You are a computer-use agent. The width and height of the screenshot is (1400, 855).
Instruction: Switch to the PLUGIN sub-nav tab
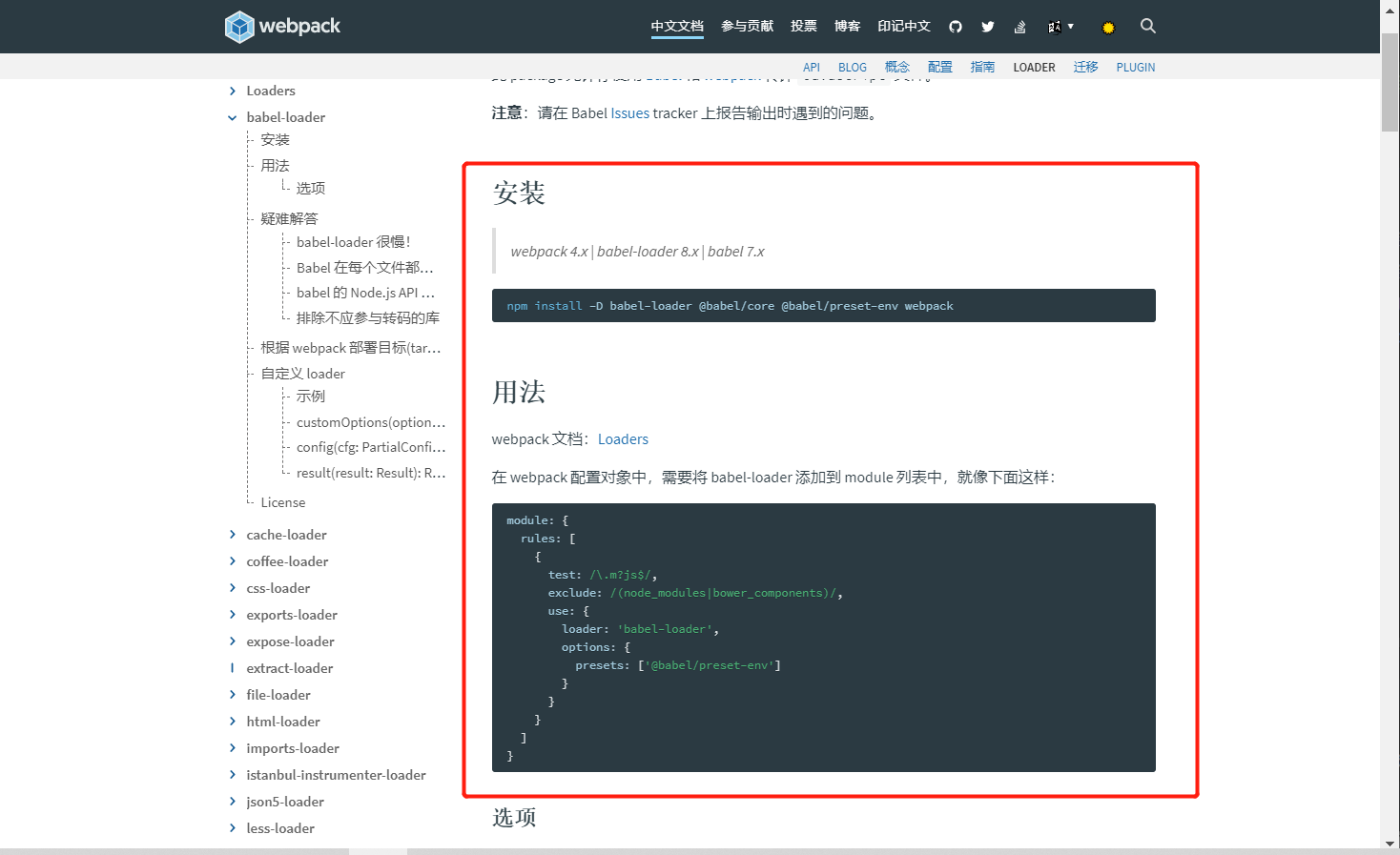(1135, 67)
